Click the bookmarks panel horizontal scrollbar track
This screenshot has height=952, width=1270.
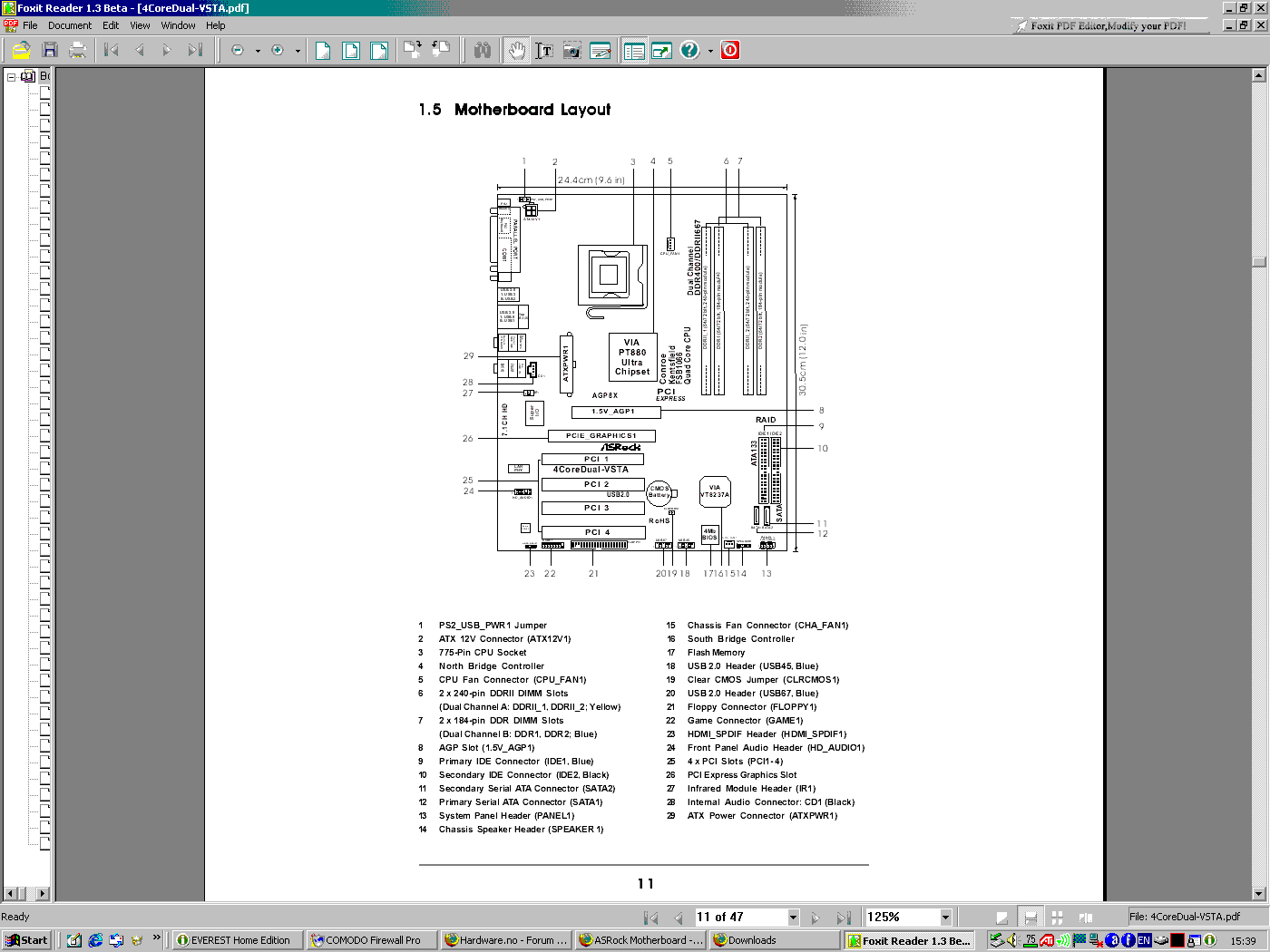pyautogui.click(x=27, y=893)
